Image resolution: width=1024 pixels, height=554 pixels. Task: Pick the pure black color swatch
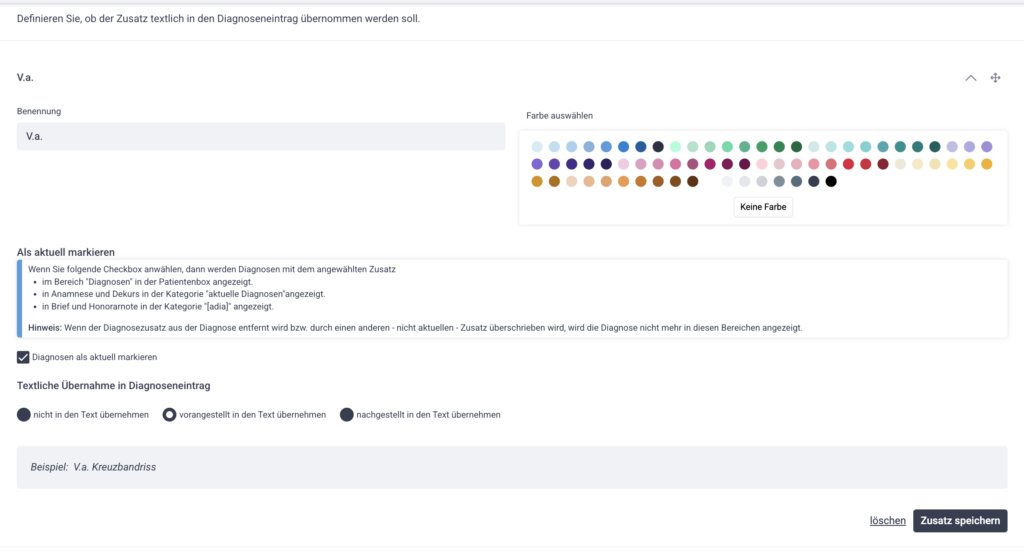tap(831, 181)
